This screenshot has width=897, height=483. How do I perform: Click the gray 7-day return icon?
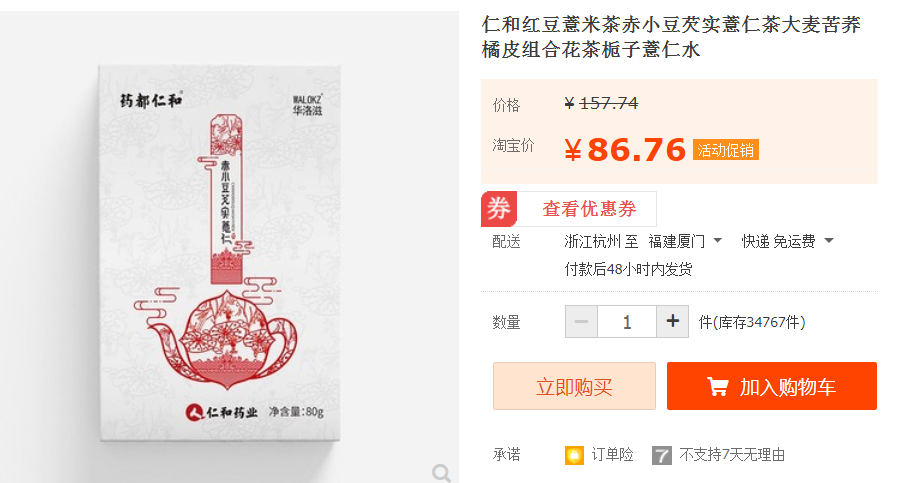coord(662,456)
